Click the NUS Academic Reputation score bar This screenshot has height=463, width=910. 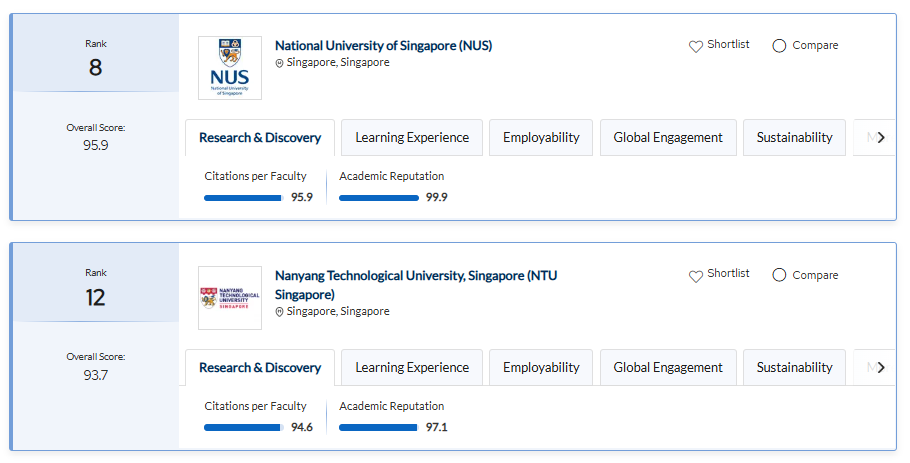point(379,198)
